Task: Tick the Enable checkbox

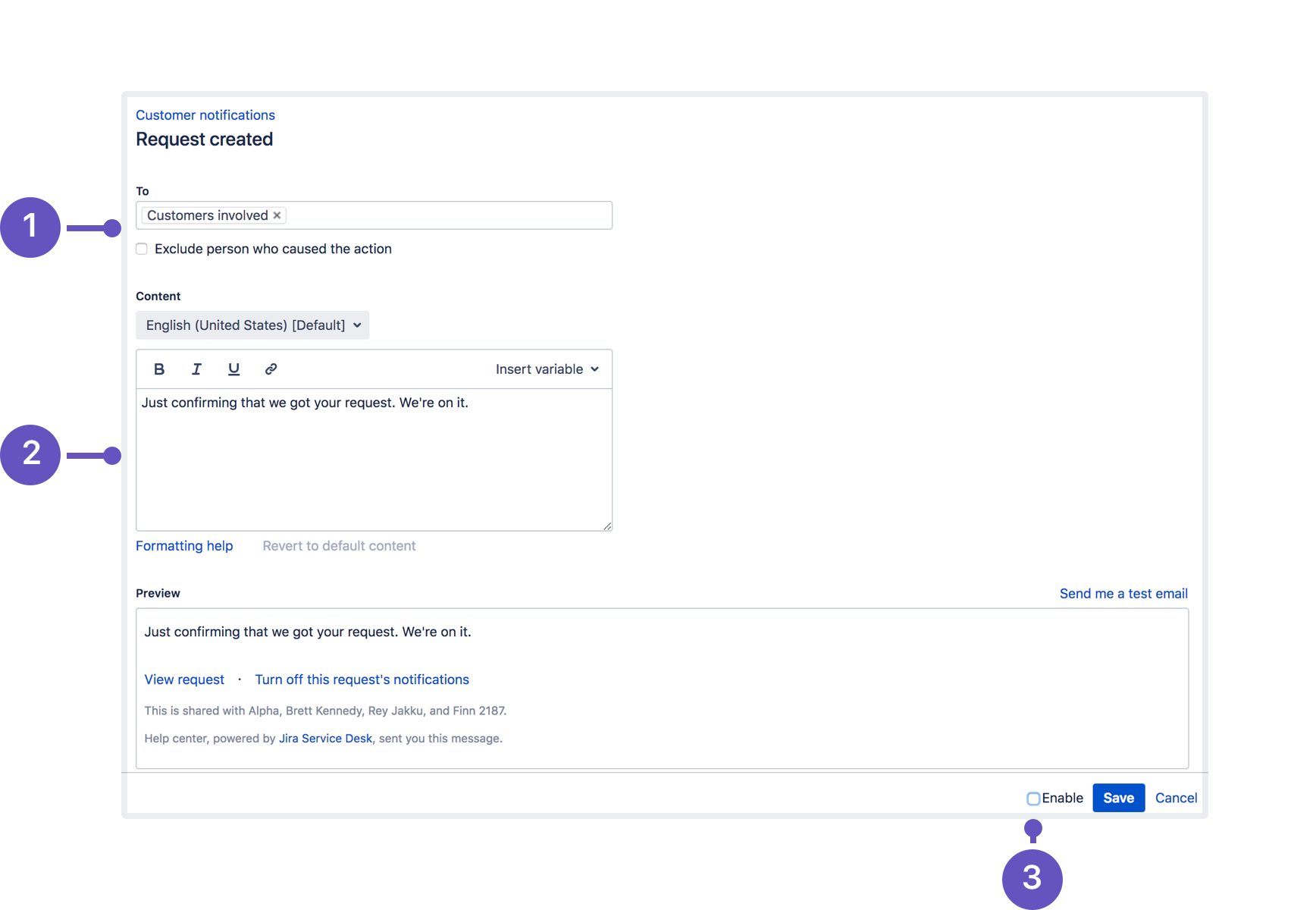Action: [x=1032, y=799]
